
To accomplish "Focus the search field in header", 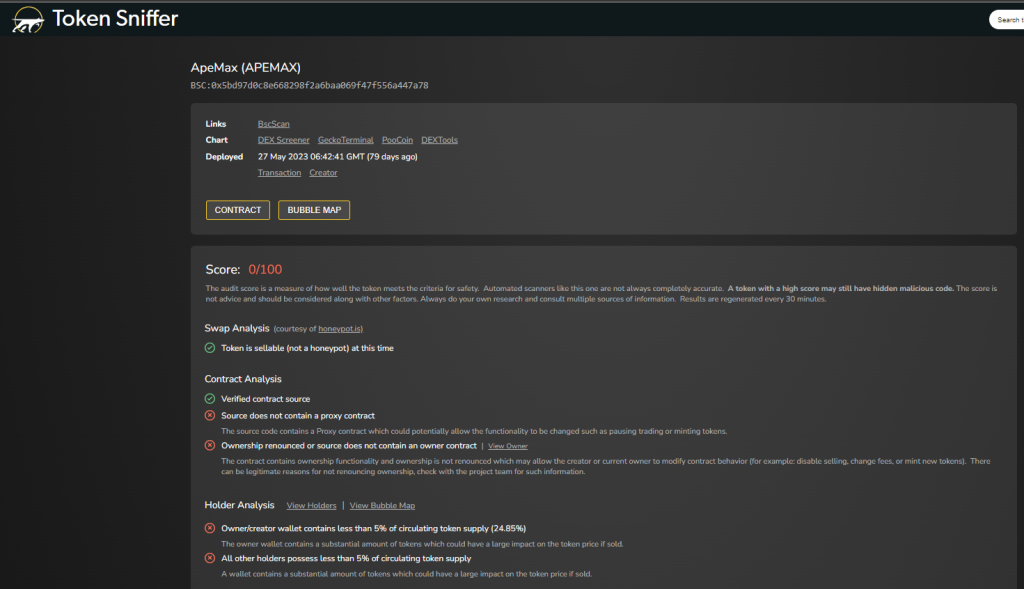I will point(1007,20).
